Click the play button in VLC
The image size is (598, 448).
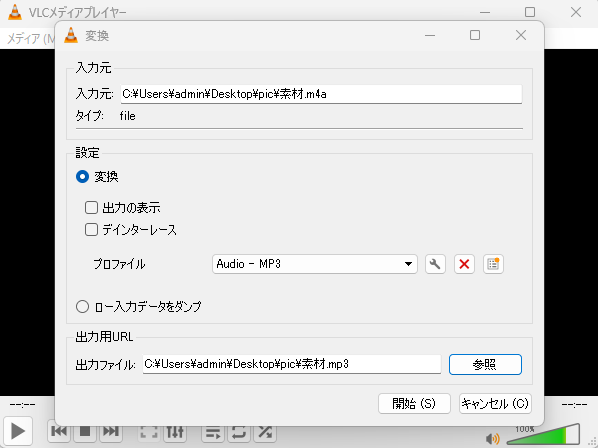point(18,431)
